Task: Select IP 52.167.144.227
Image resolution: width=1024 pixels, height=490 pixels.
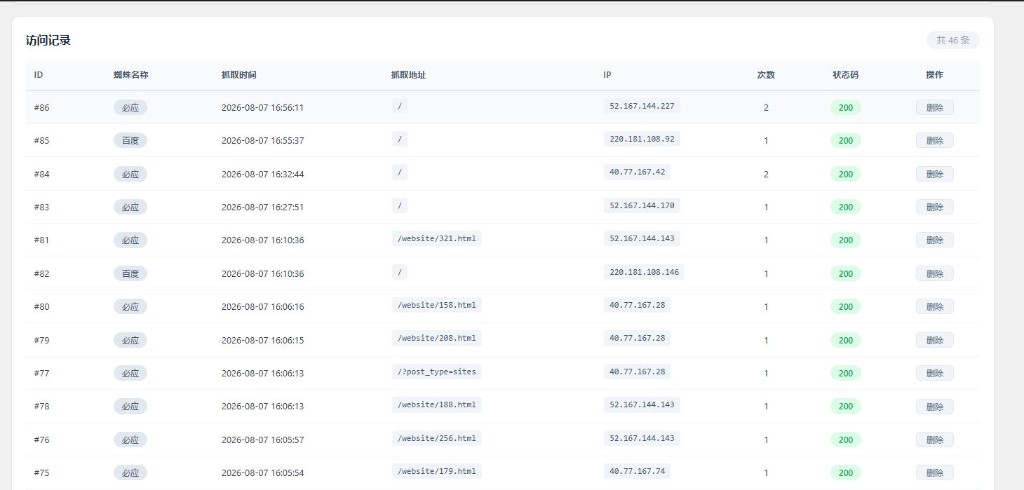Action: [x=641, y=106]
